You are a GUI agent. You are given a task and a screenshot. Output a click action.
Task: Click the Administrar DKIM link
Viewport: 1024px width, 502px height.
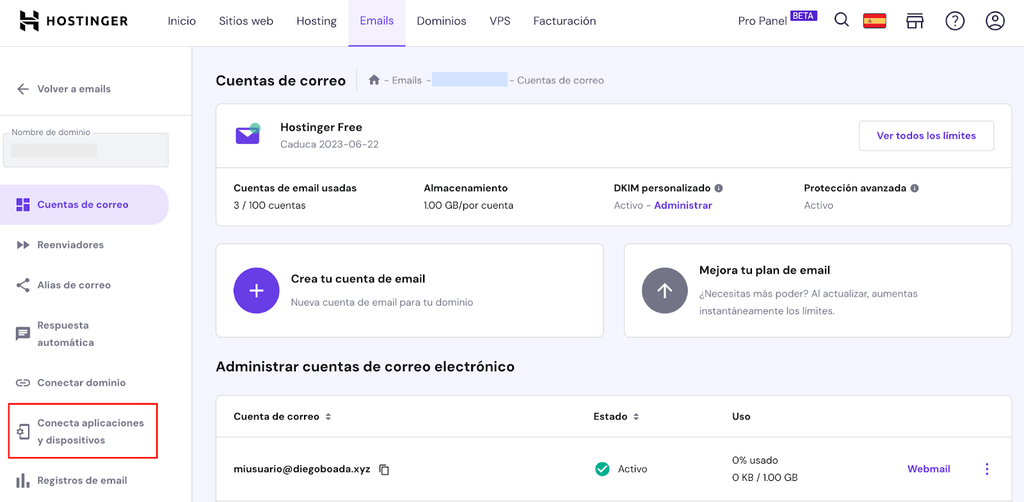(x=683, y=205)
